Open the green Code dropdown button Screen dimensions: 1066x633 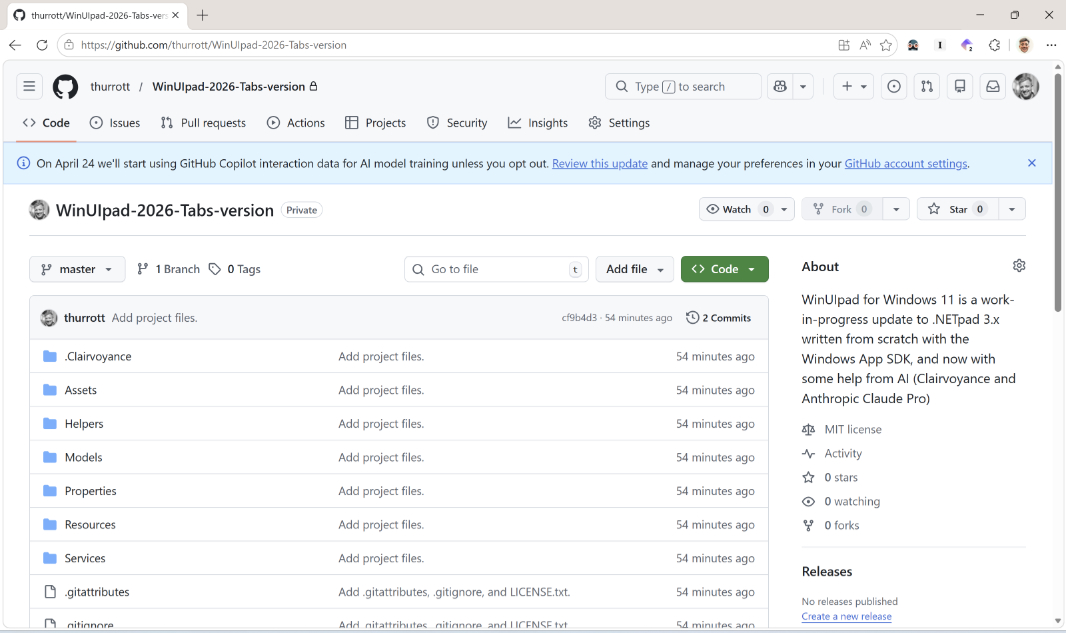tap(724, 269)
